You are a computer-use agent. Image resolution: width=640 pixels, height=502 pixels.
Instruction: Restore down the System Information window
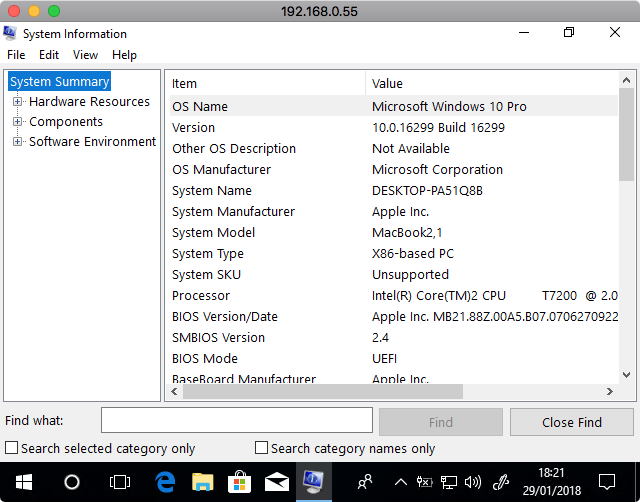(569, 33)
